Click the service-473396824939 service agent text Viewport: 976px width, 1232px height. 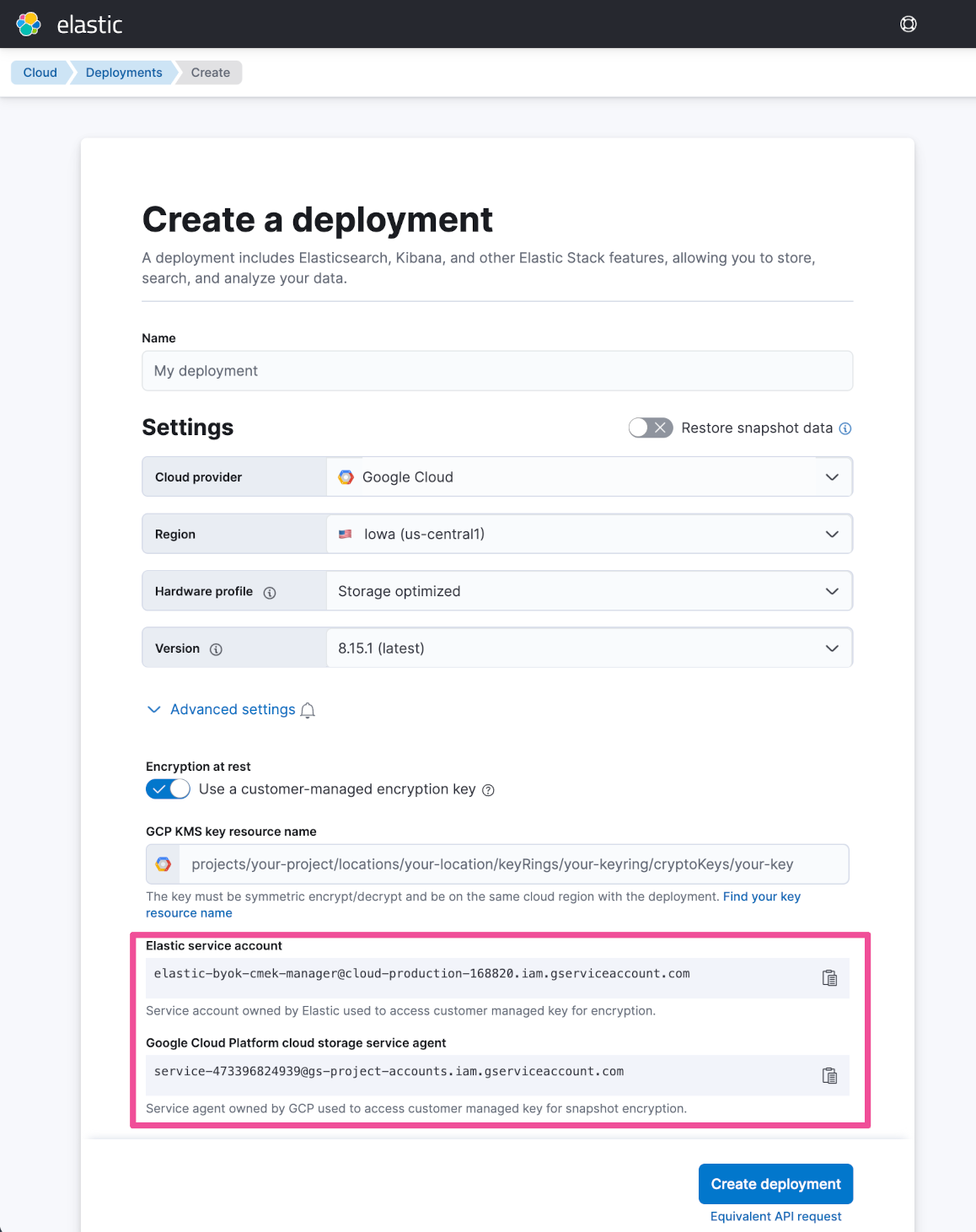click(x=389, y=1072)
